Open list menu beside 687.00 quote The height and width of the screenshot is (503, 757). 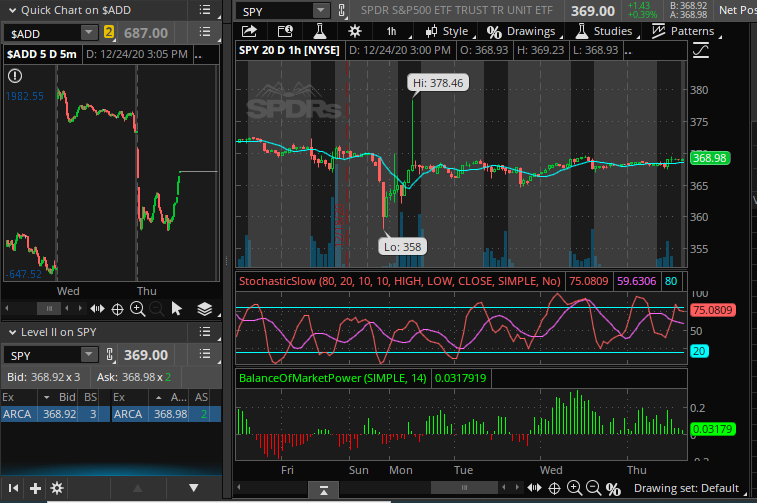[x=205, y=32]
